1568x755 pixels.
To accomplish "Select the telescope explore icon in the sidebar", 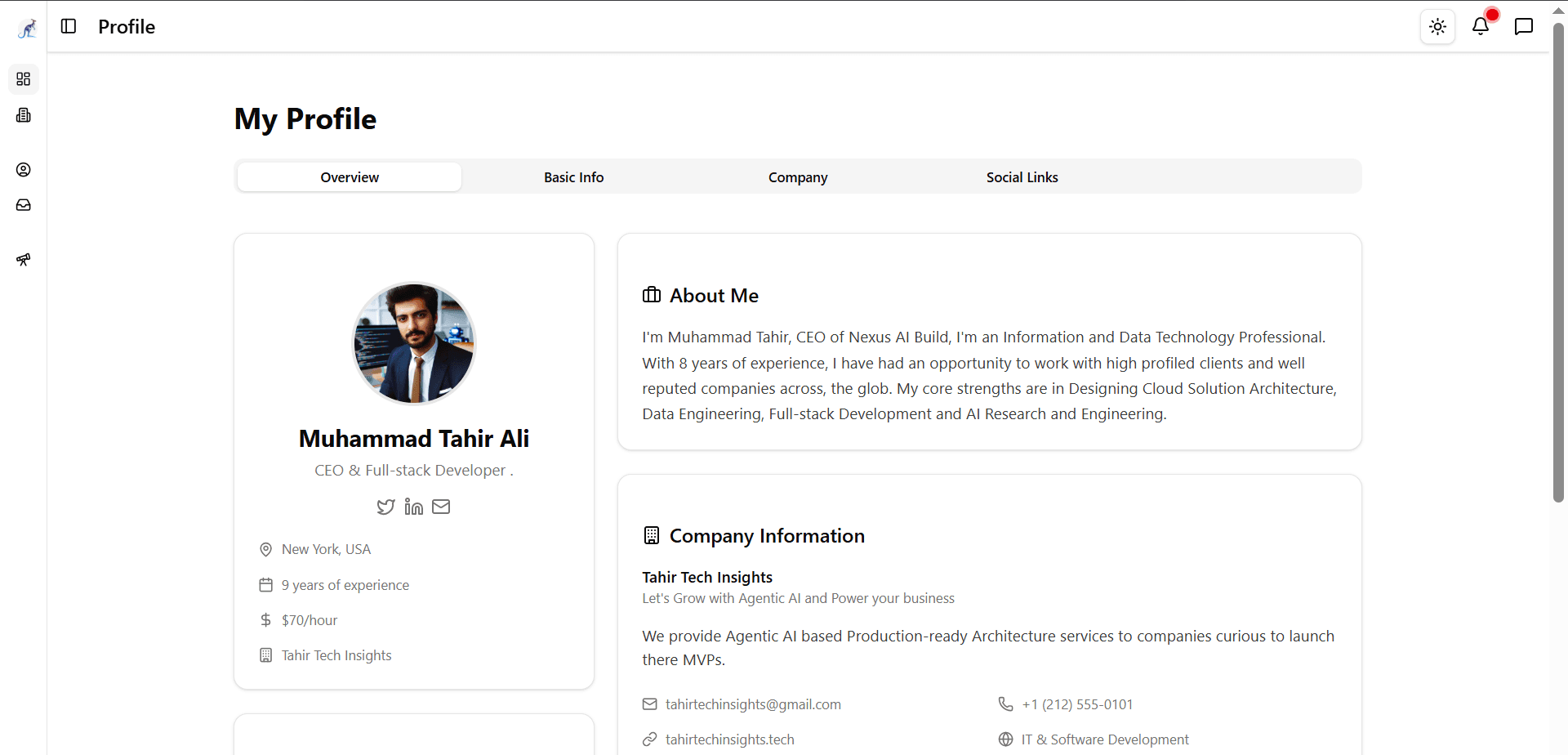I will 23,259.
